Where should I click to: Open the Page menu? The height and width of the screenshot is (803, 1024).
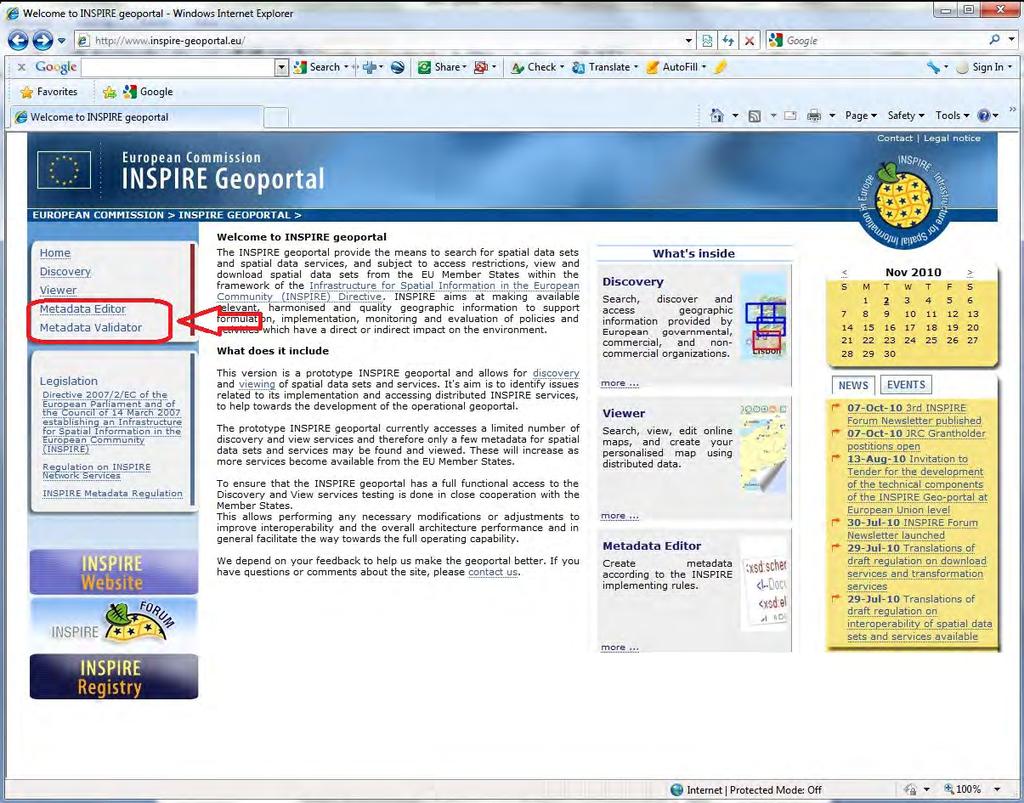[x=861, y=116]
